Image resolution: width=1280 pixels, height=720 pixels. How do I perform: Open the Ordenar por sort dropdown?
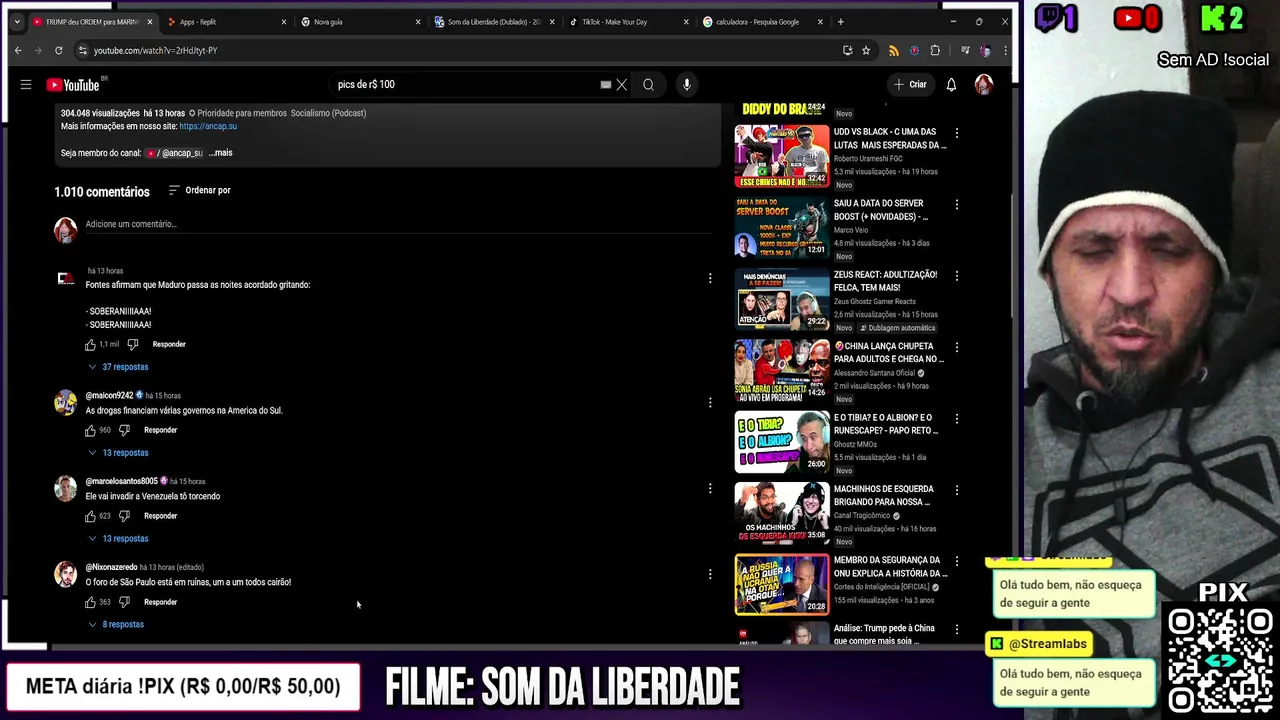200,190
